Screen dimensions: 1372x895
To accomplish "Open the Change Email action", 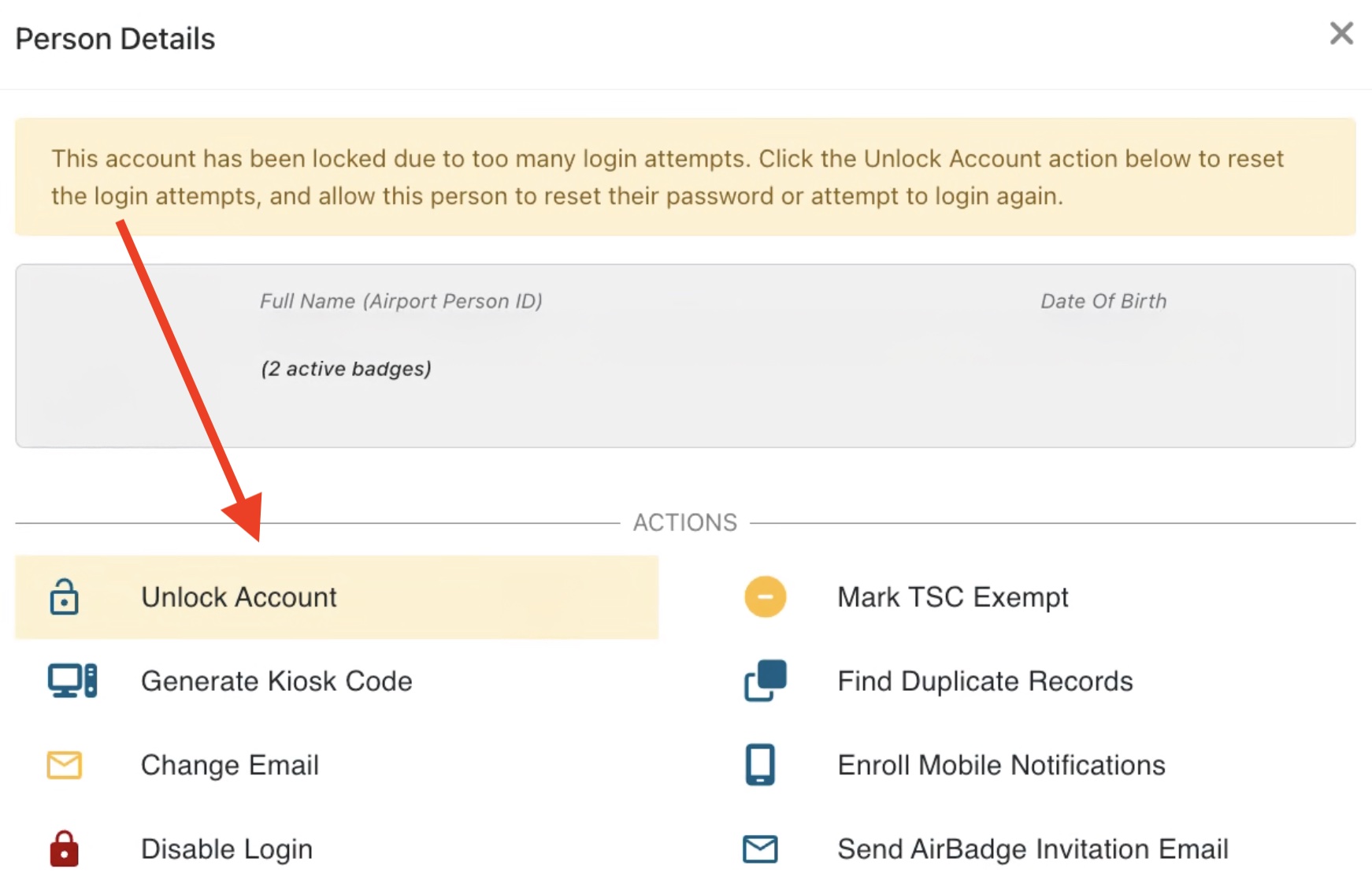I will (x=230, y=765).
